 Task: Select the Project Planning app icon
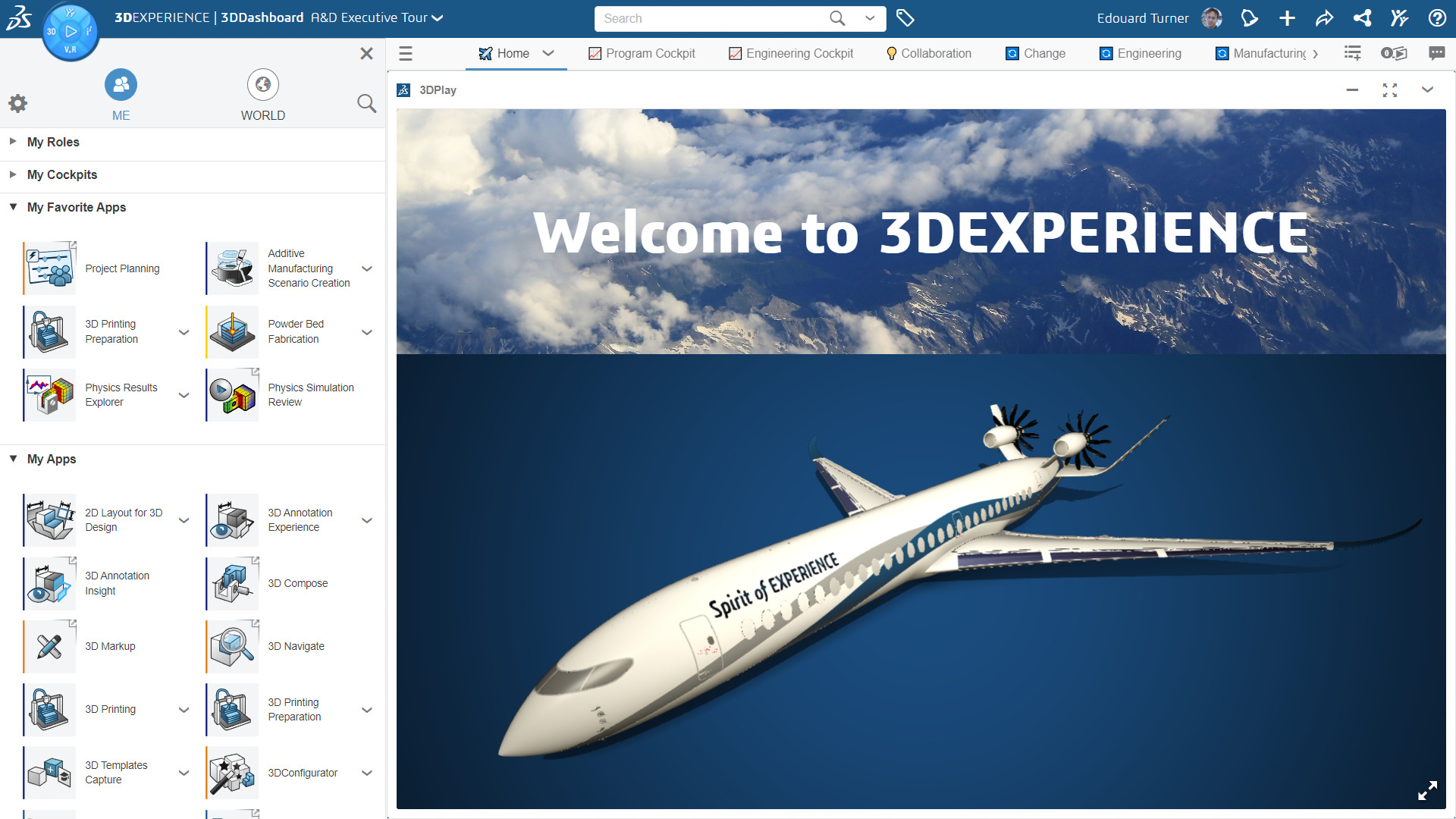click(49, 268)
